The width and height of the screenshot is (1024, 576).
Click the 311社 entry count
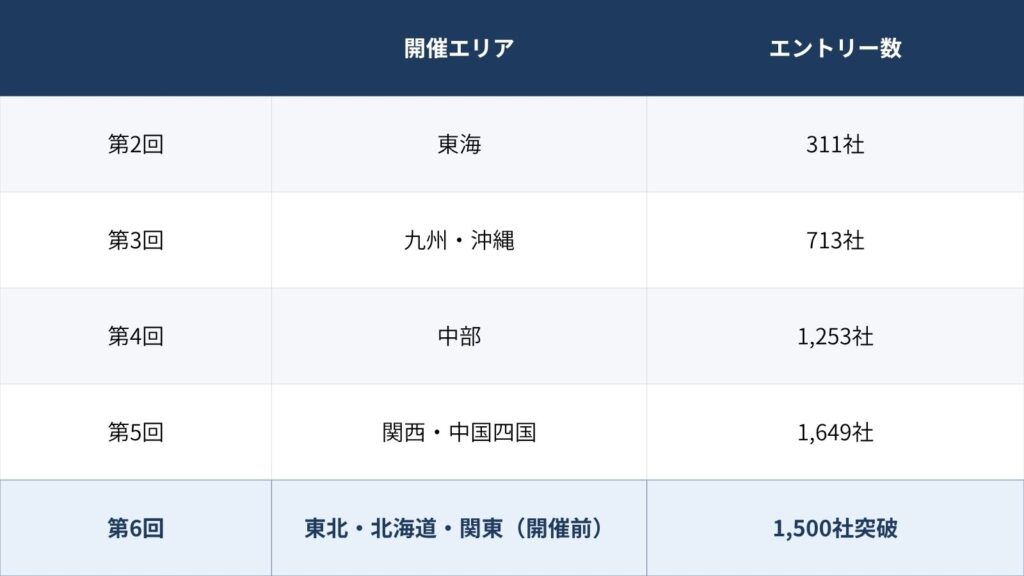coord(835,144)
